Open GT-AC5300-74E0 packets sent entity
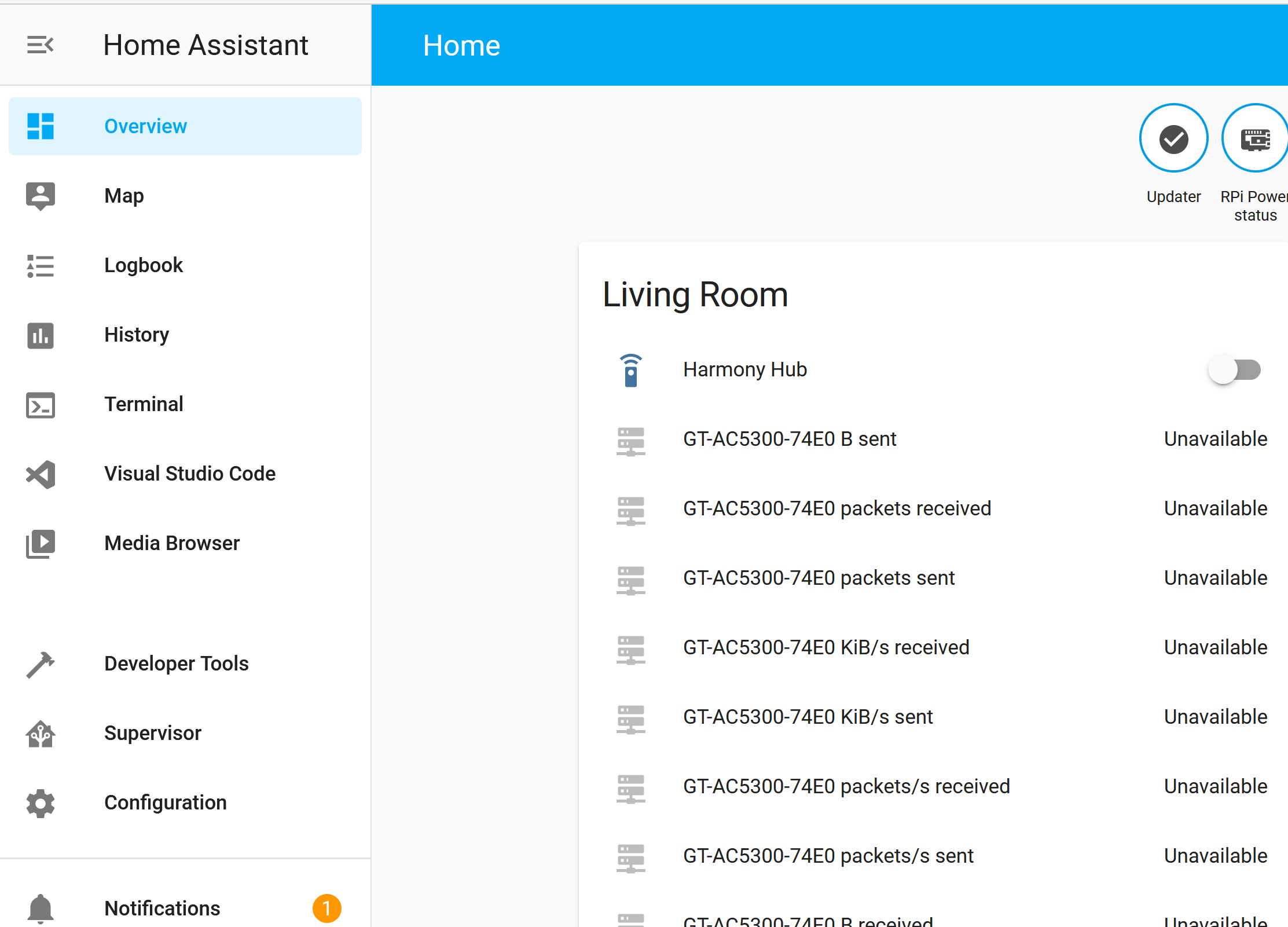Image resolution: width=1288 pixels, height=927 pixels. pos(819,578)
